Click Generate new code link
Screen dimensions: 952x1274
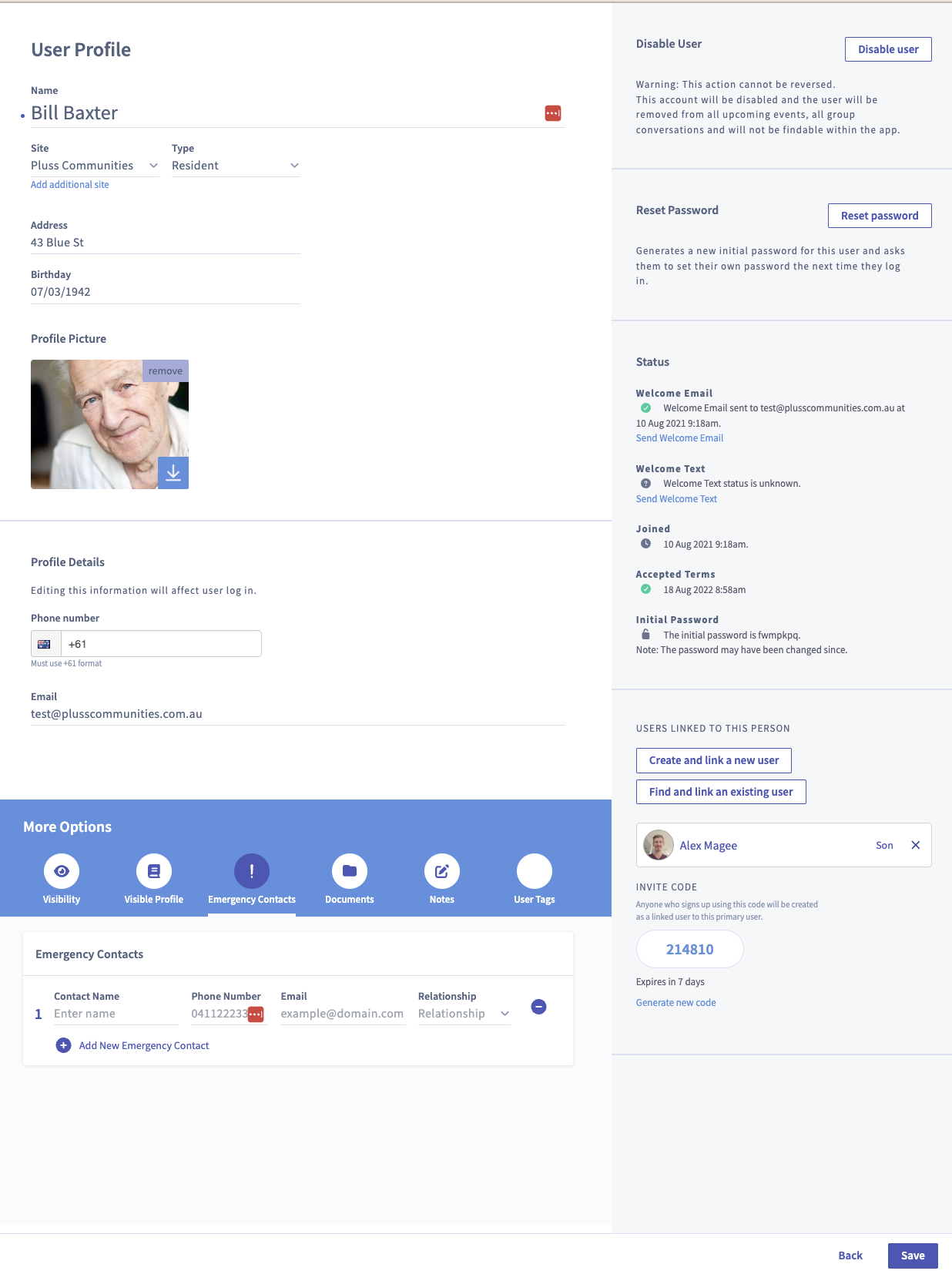[676, 1003]
